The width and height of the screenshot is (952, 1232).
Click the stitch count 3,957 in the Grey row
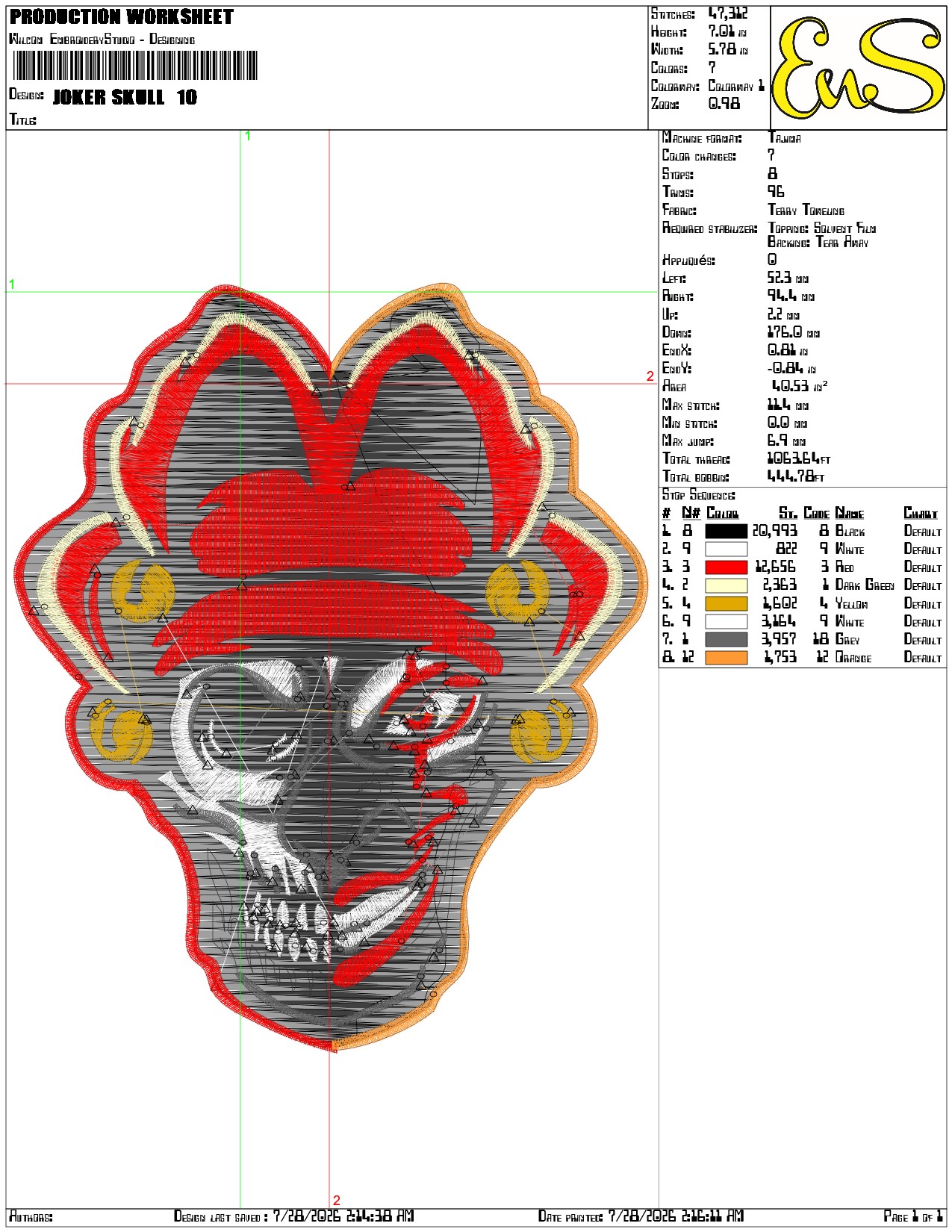tap(779, 640)
